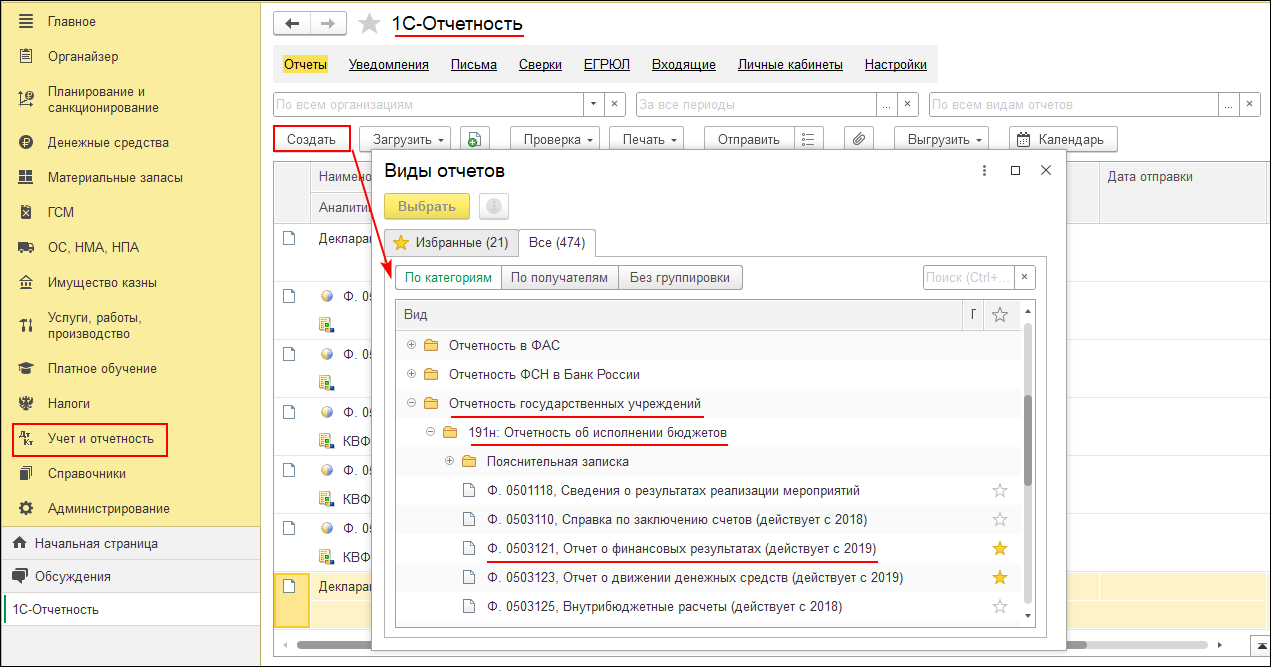Open the dialog's three-dot more menu

[x=984, y=171]
